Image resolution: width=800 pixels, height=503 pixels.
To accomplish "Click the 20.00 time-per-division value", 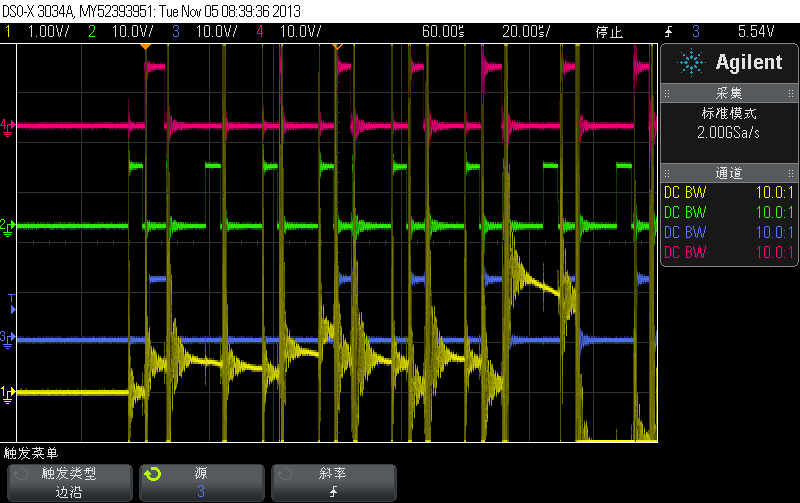I will click(526, 32).
